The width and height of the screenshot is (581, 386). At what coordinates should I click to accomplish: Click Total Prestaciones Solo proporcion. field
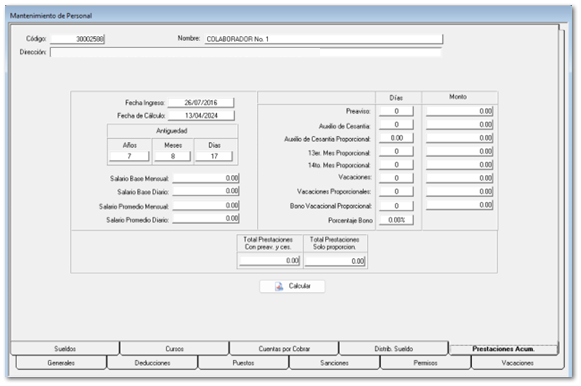point(335,261)
